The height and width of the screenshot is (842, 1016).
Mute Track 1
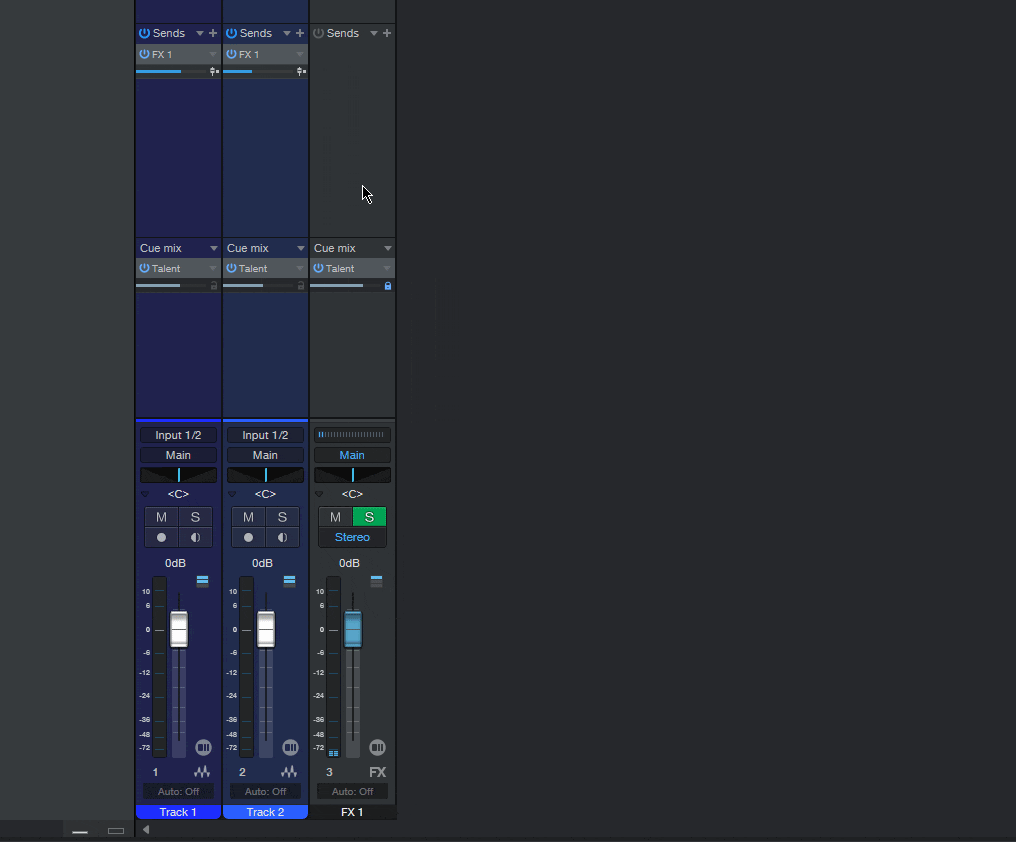pos(161,517)
